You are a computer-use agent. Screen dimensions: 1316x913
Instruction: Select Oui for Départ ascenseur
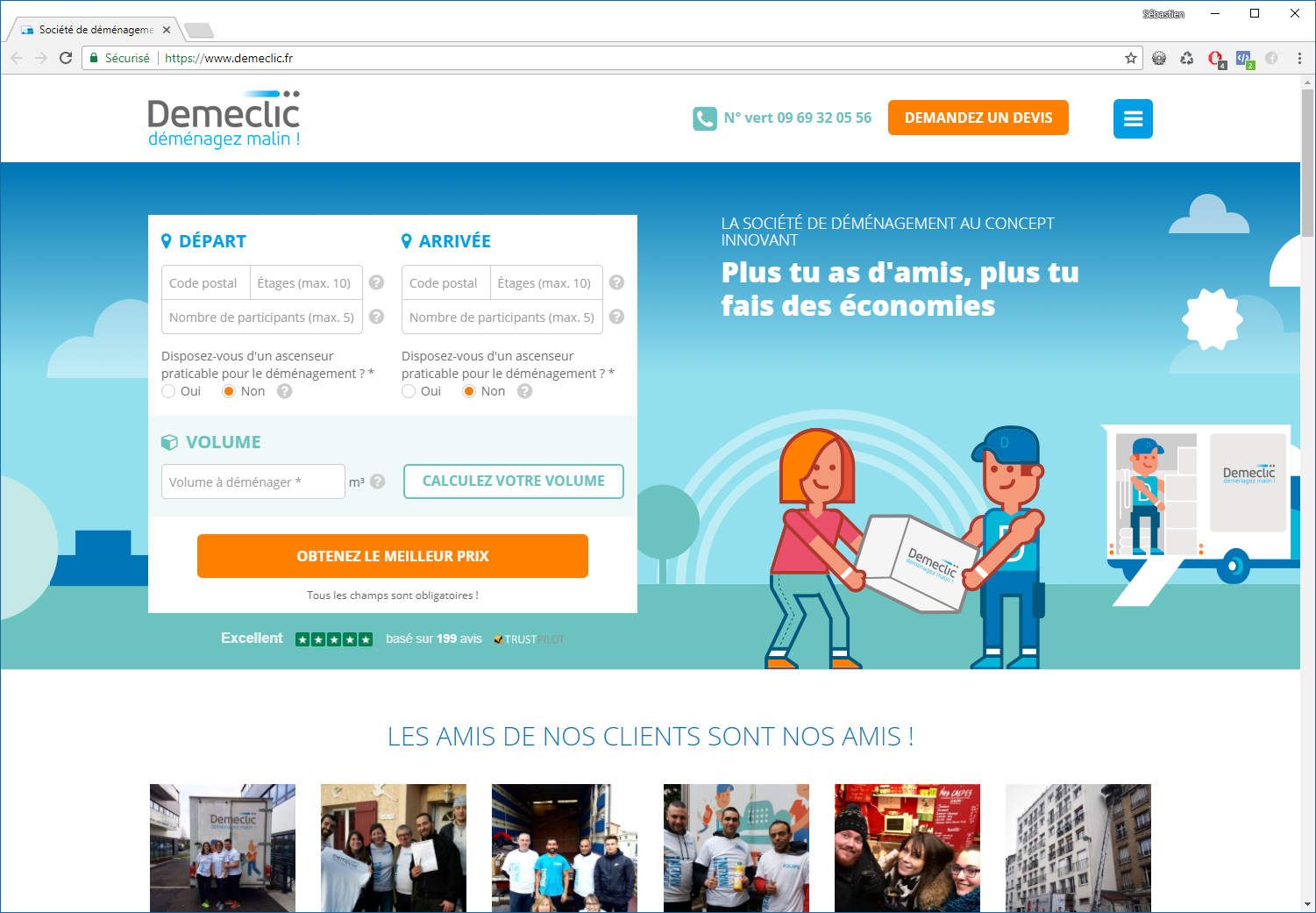(x=168, y=391)
